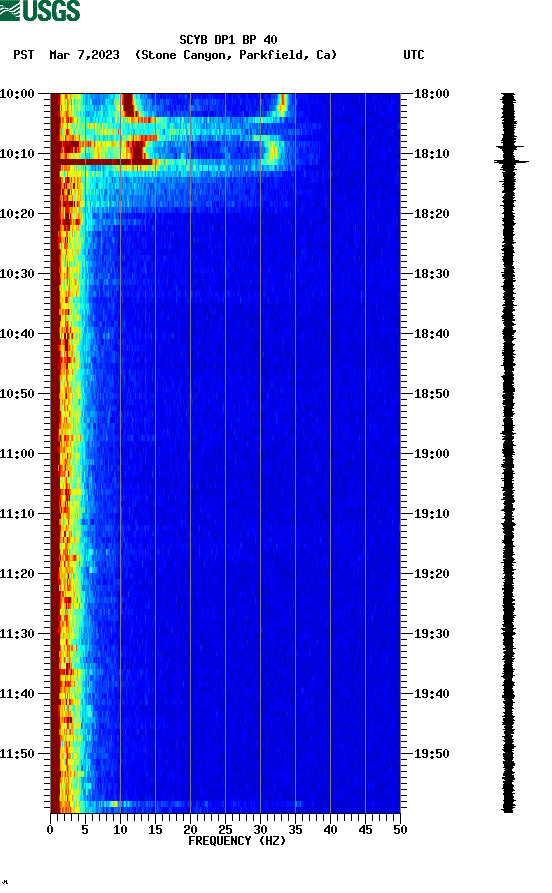Click the 'UTC' timezone label
This screenshot has height=893, width=552.
click(414, 55)
